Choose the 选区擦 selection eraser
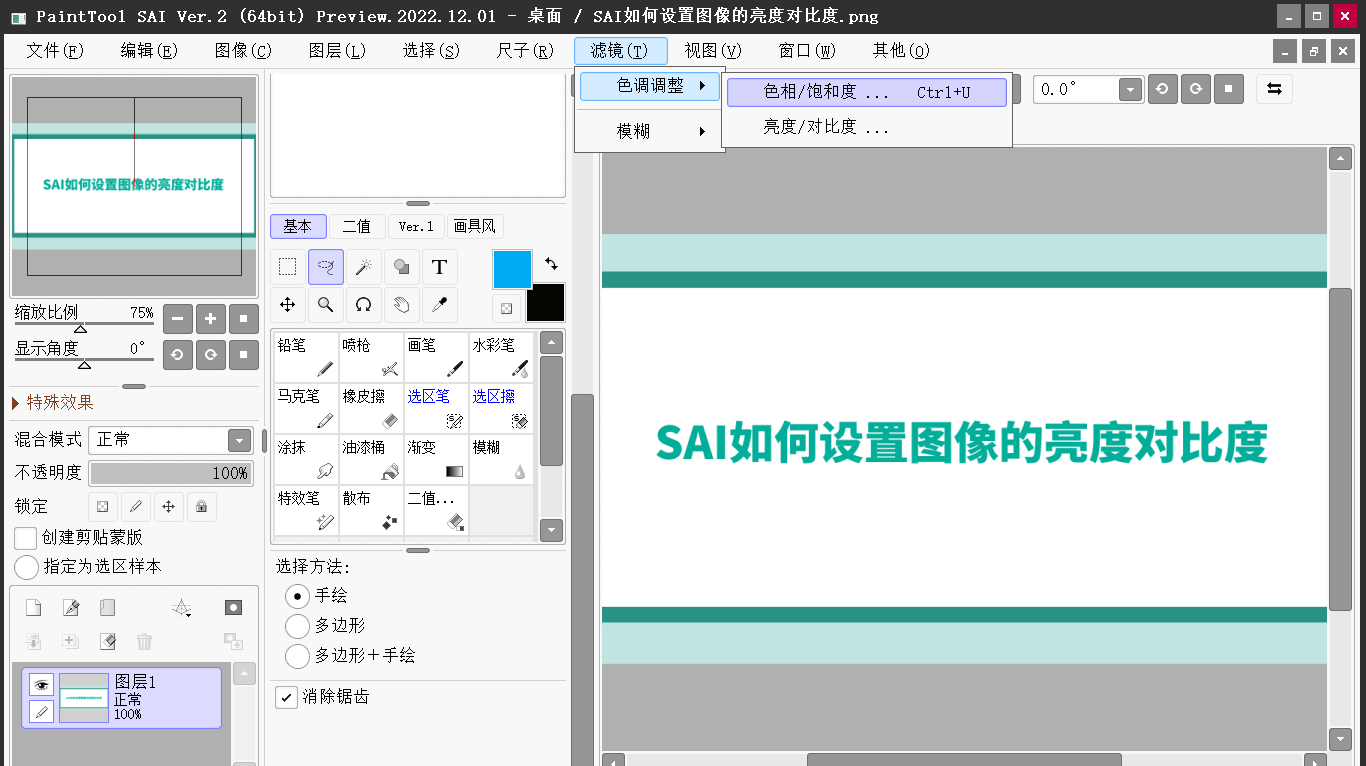1366x766 pixels. [501, 408]
